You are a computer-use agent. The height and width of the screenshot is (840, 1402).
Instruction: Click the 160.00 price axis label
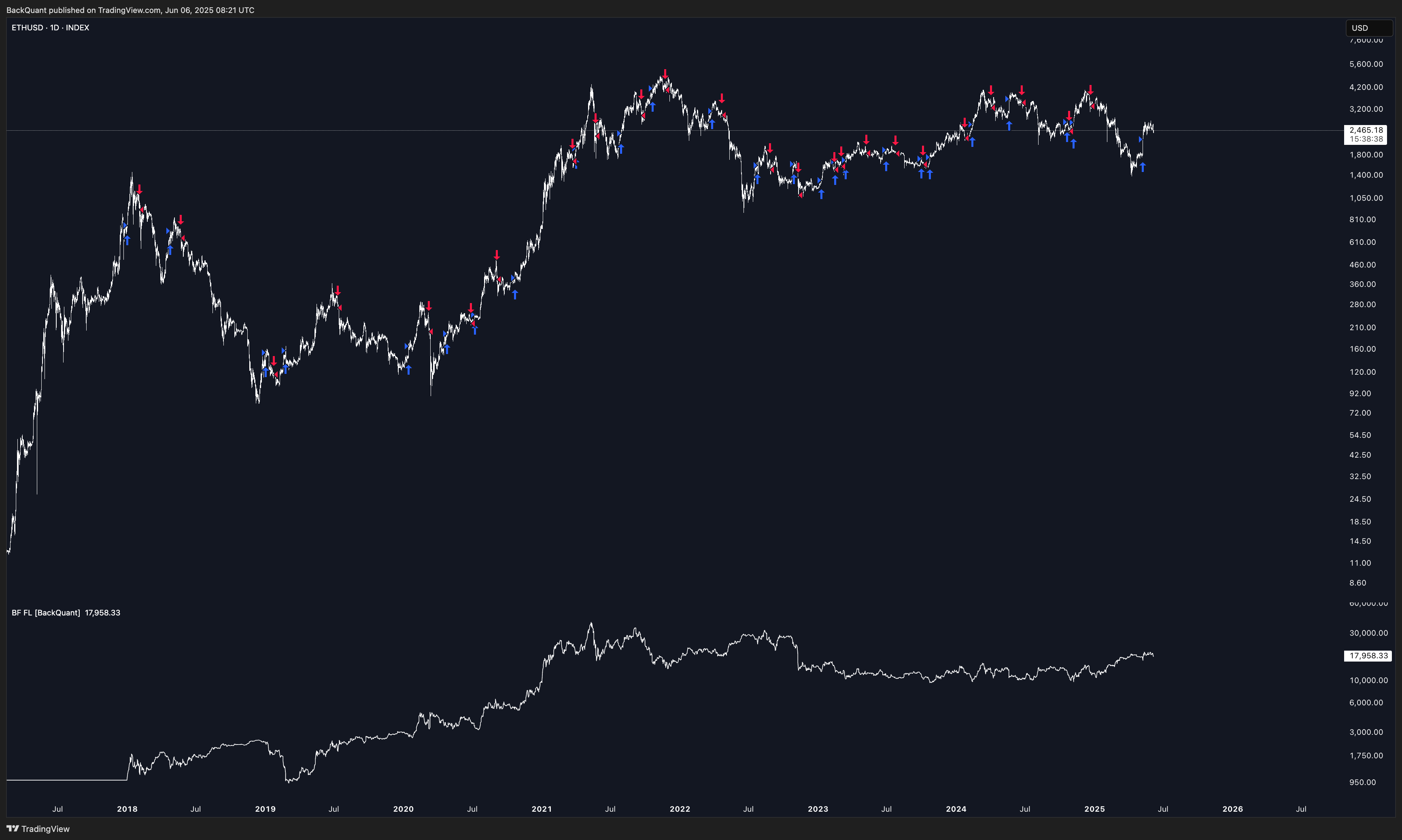(1362, 349)
